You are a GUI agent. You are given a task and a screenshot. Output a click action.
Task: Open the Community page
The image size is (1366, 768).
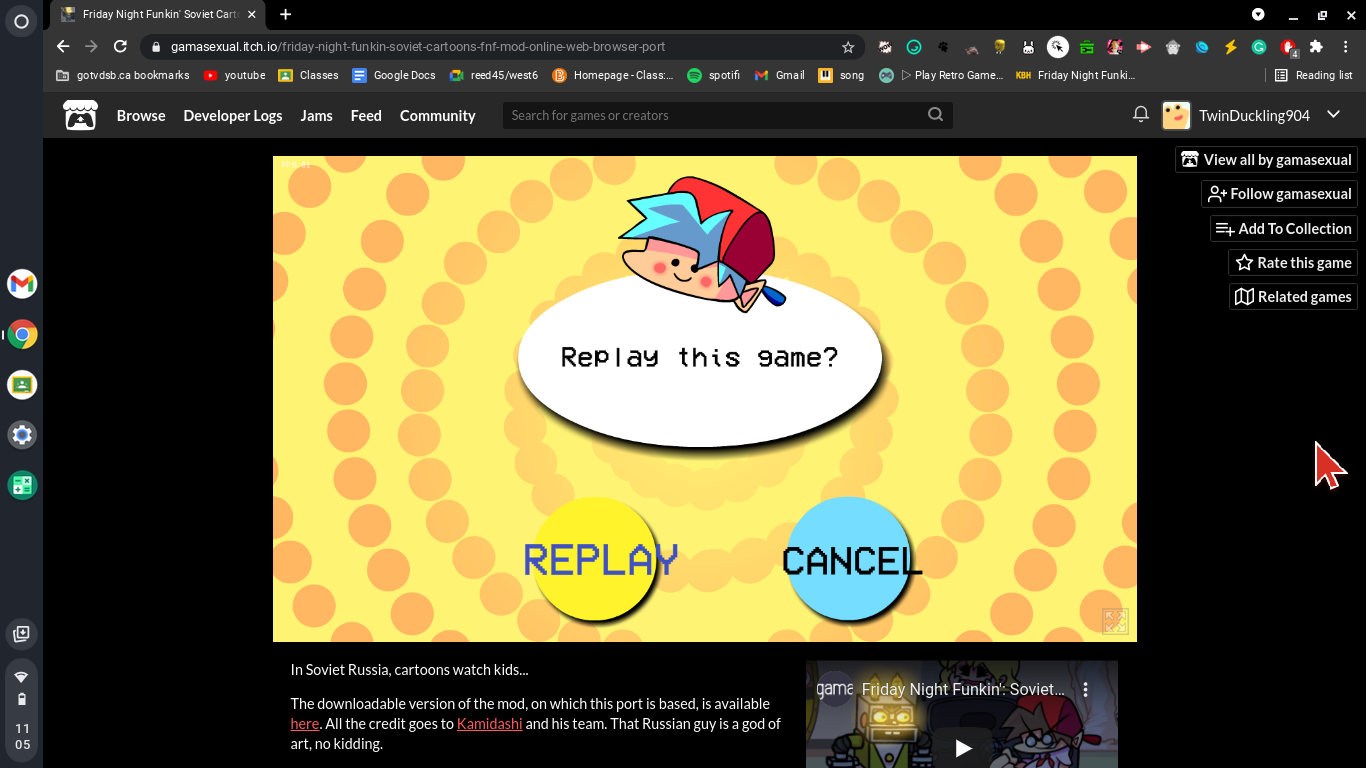click(438, 115)
